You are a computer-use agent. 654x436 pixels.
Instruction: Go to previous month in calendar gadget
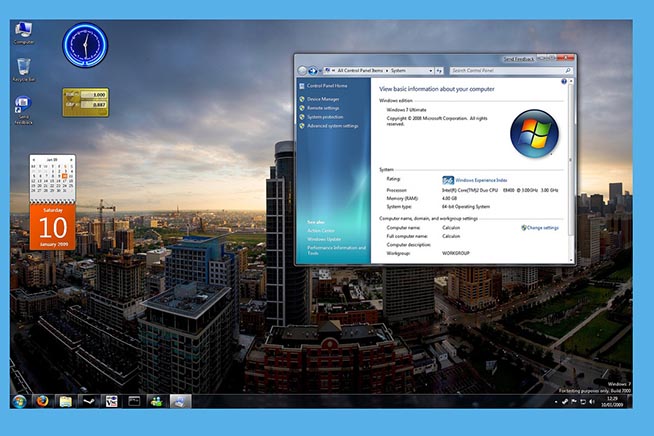(x=34, y=160)
